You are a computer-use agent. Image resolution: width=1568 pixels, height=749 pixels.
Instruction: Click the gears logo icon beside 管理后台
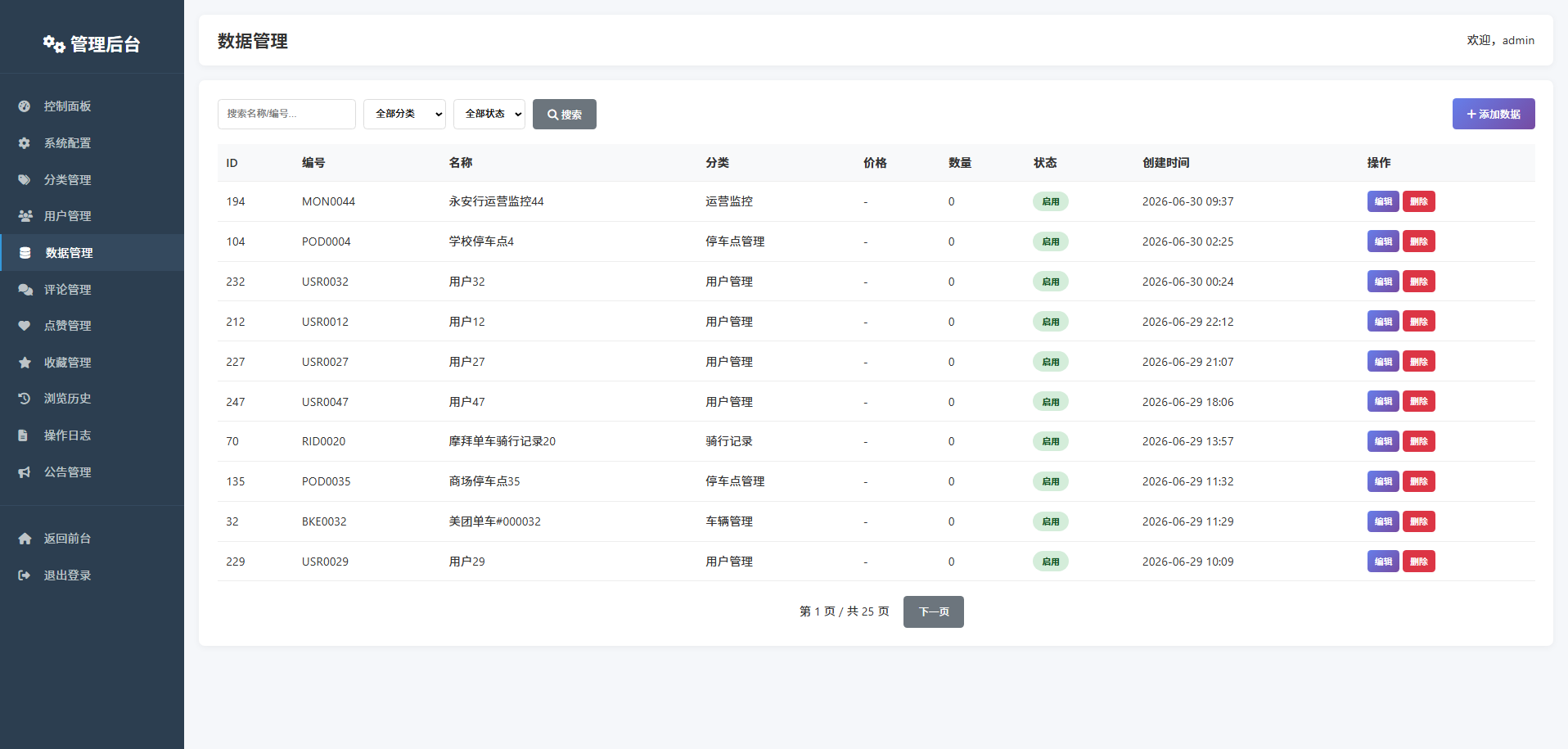54,44
